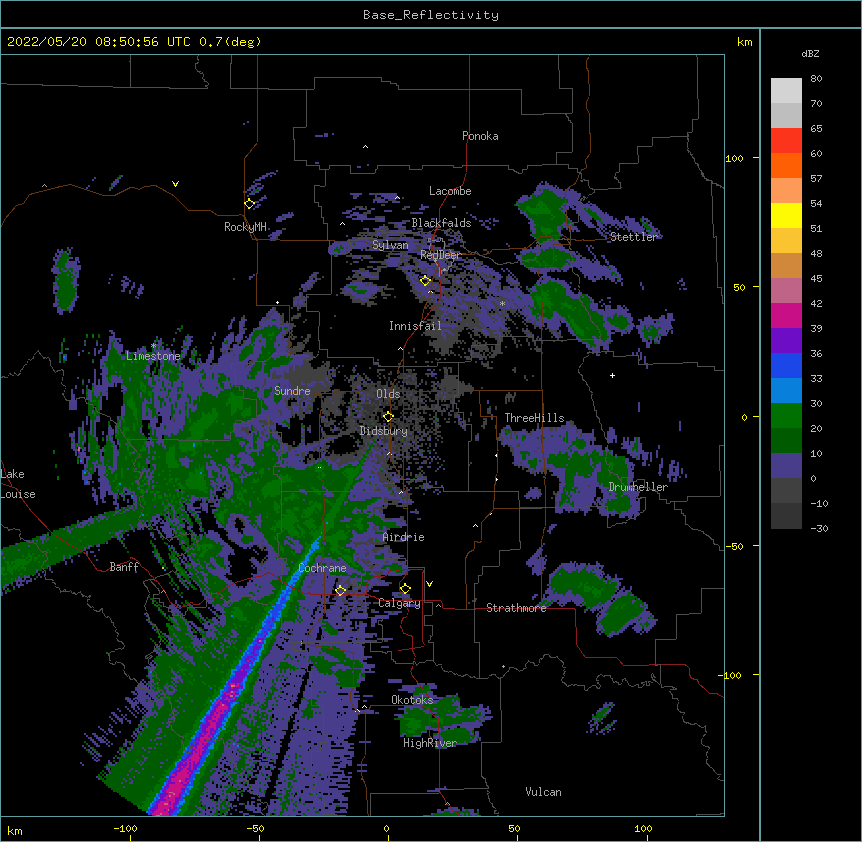Select the RockyMH label
The image size is (862, 842).
(x=245, y=227)
